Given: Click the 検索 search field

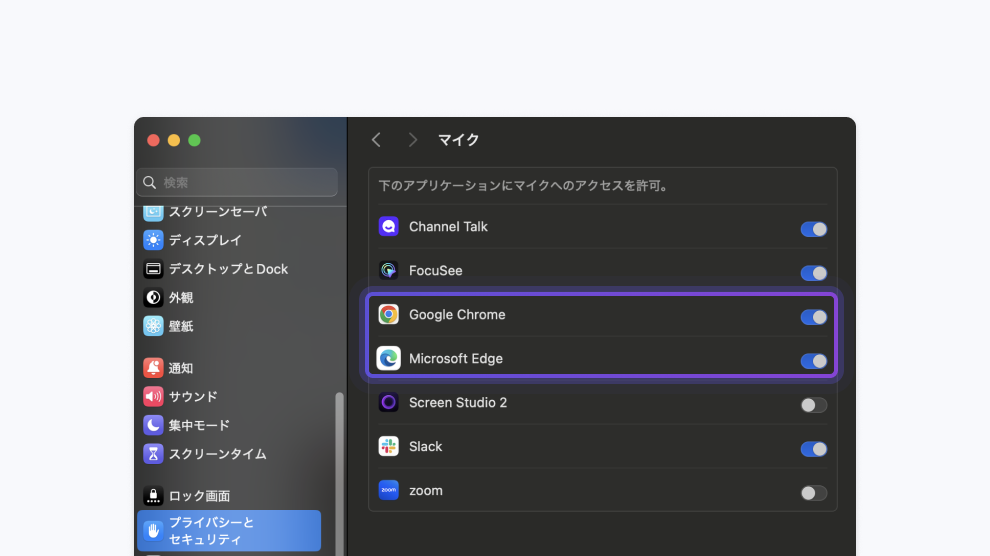Looking at the screenshot, I should (237, 182).
